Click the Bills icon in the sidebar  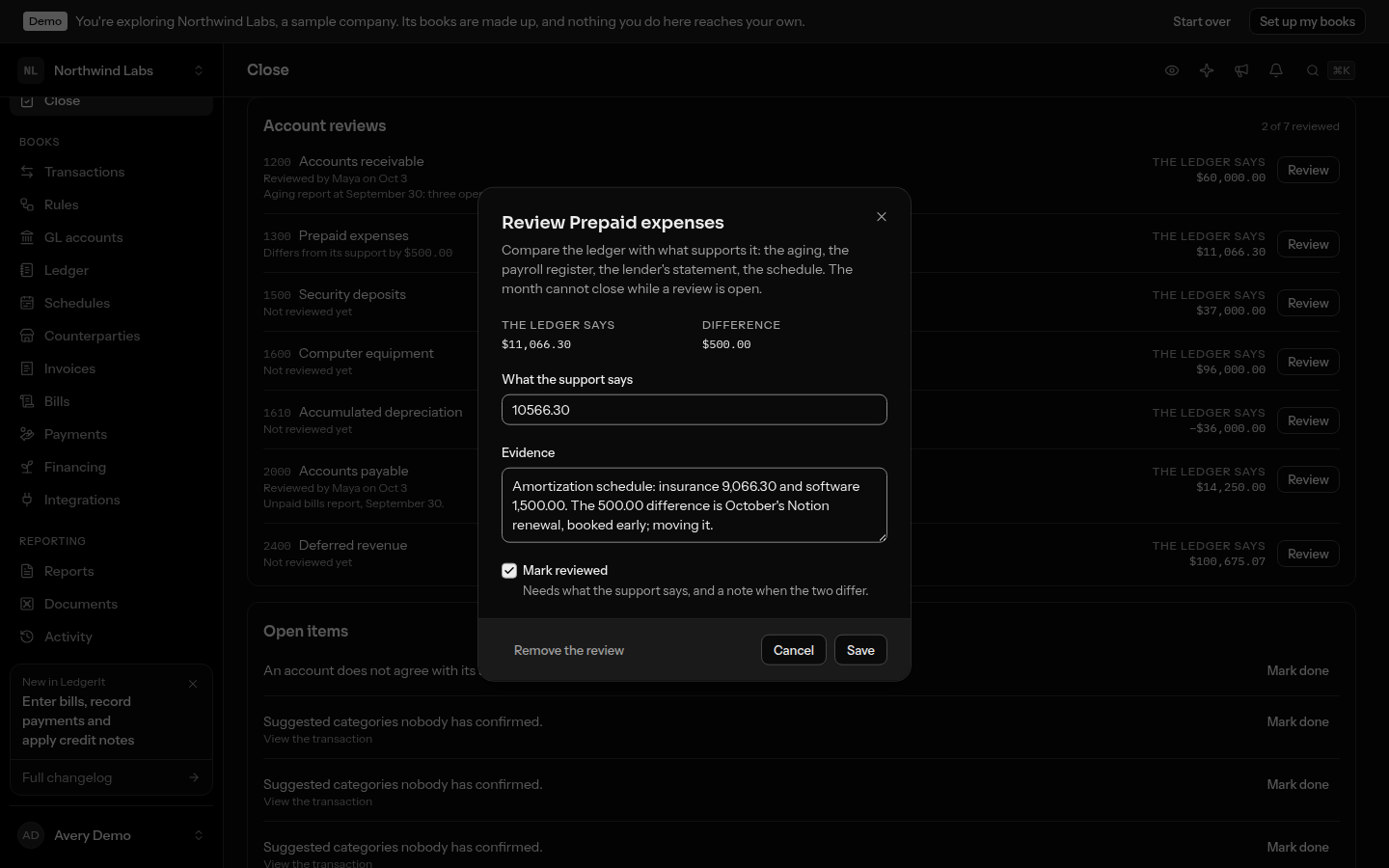(27, 401)
